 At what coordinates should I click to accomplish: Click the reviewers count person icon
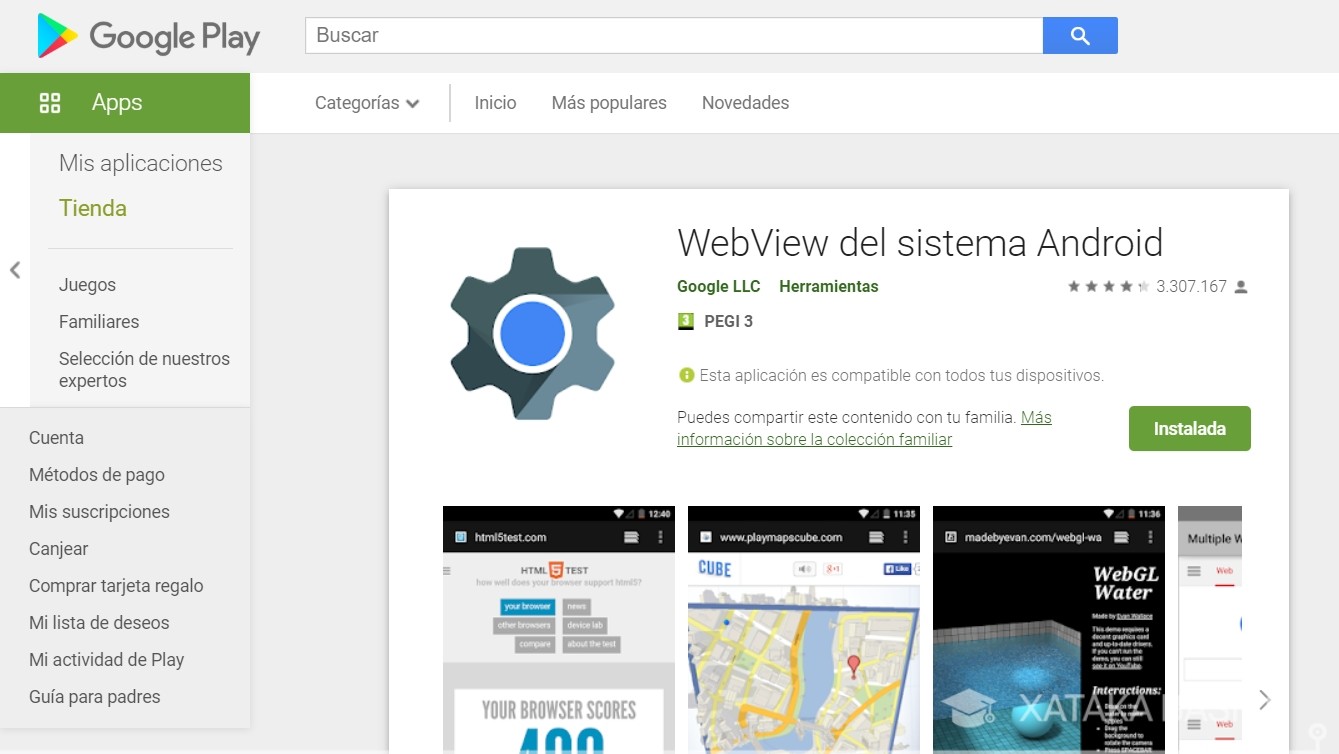1240,285
